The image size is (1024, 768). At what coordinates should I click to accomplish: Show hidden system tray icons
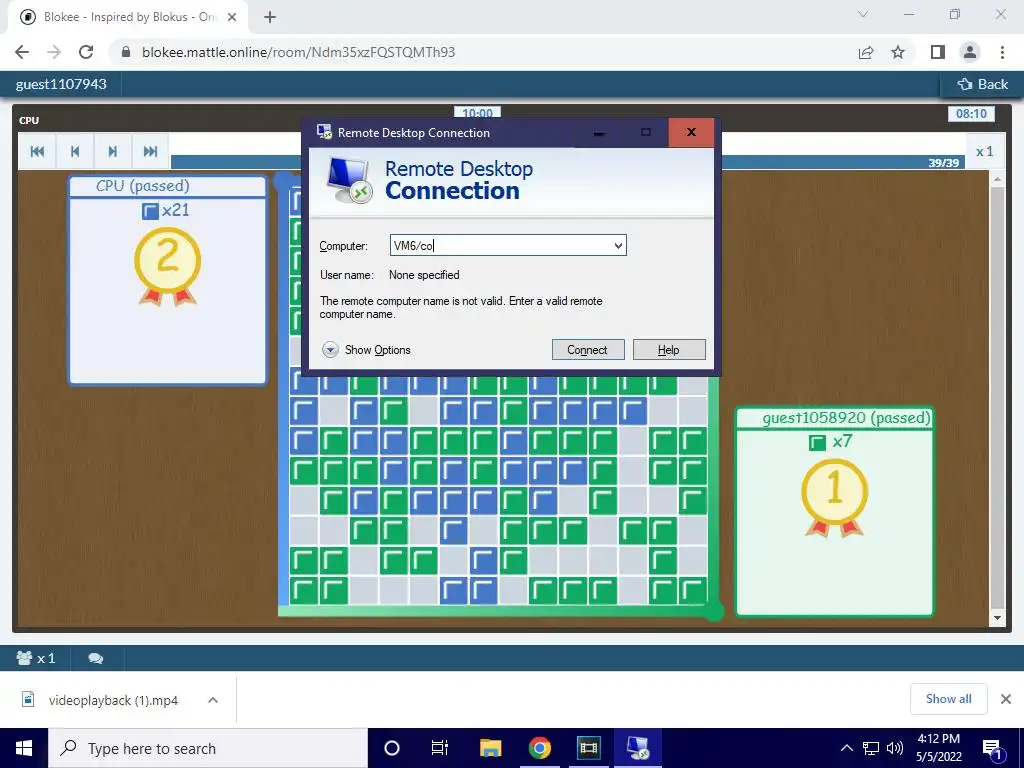[846, 748]
